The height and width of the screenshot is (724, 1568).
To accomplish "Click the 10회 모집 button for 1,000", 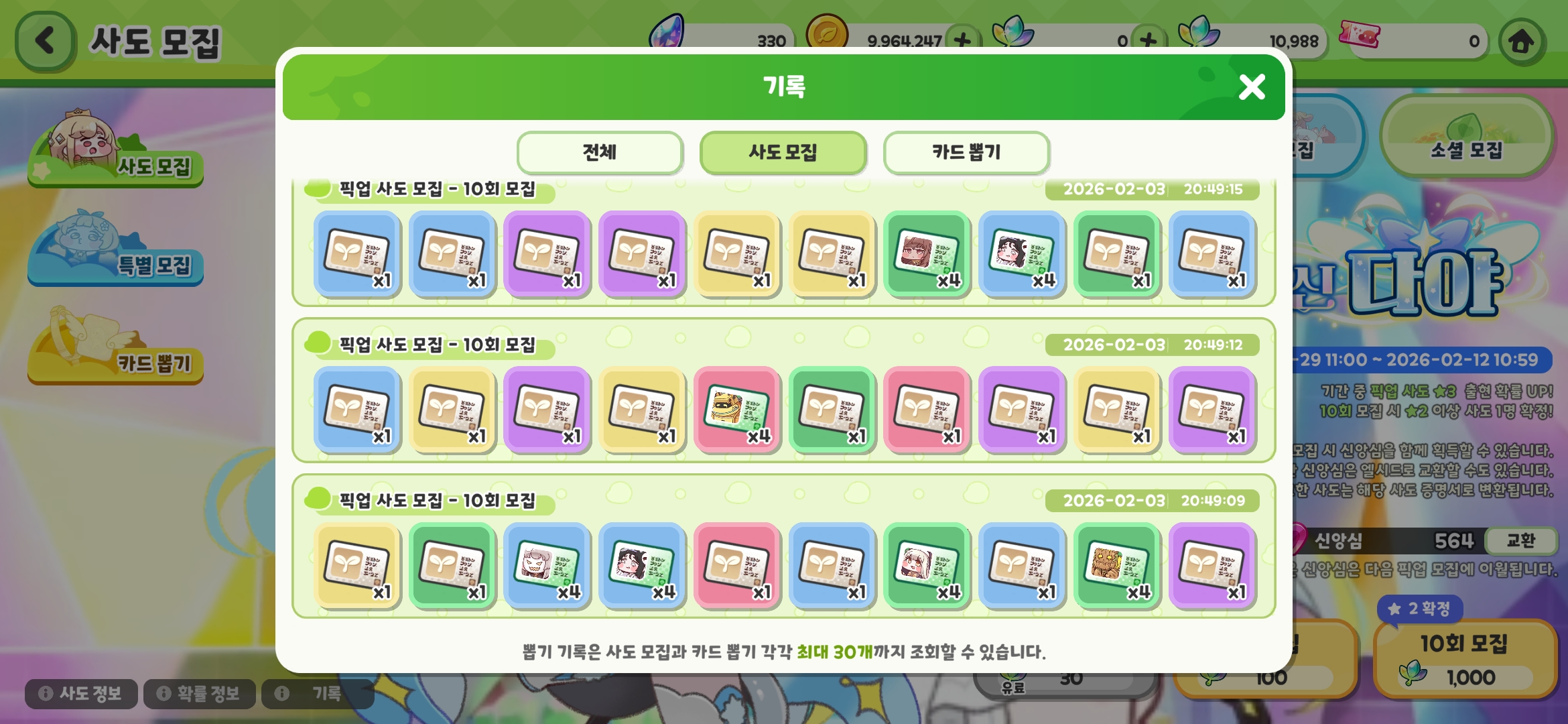I will click(x=1464, y=660).
